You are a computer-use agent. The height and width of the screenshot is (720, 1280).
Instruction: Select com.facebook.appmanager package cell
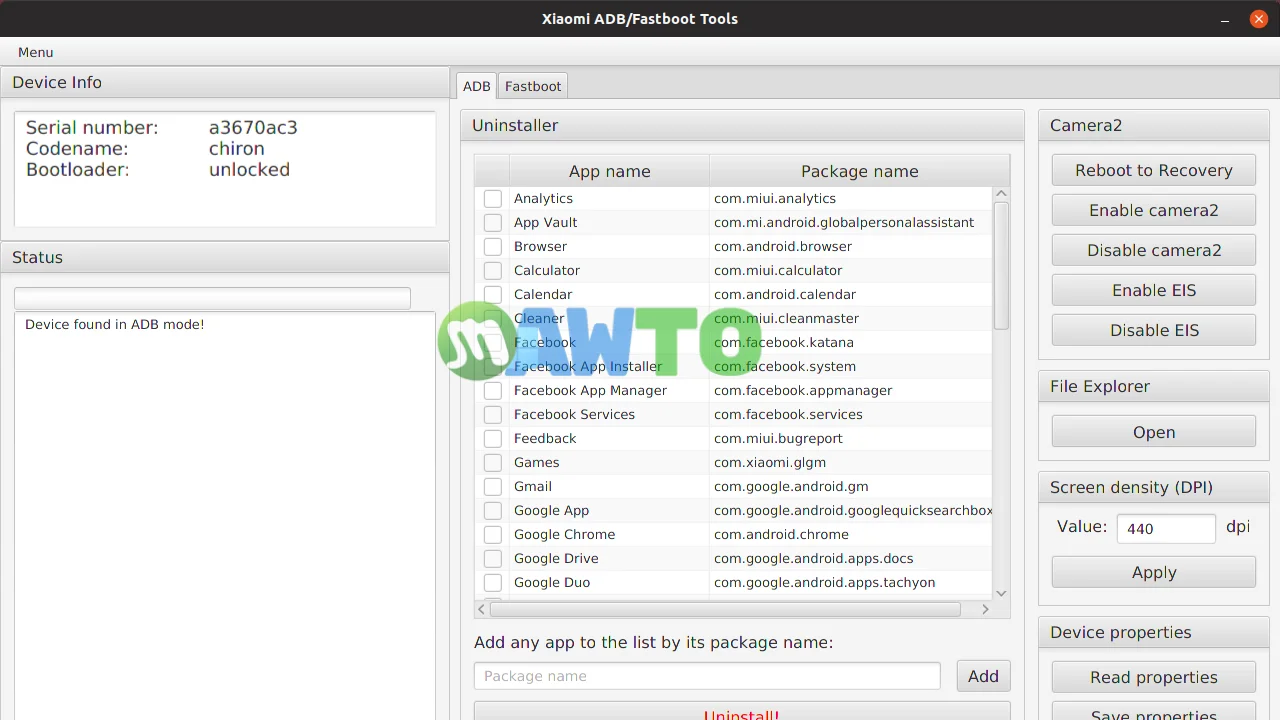tap(851, 390)
